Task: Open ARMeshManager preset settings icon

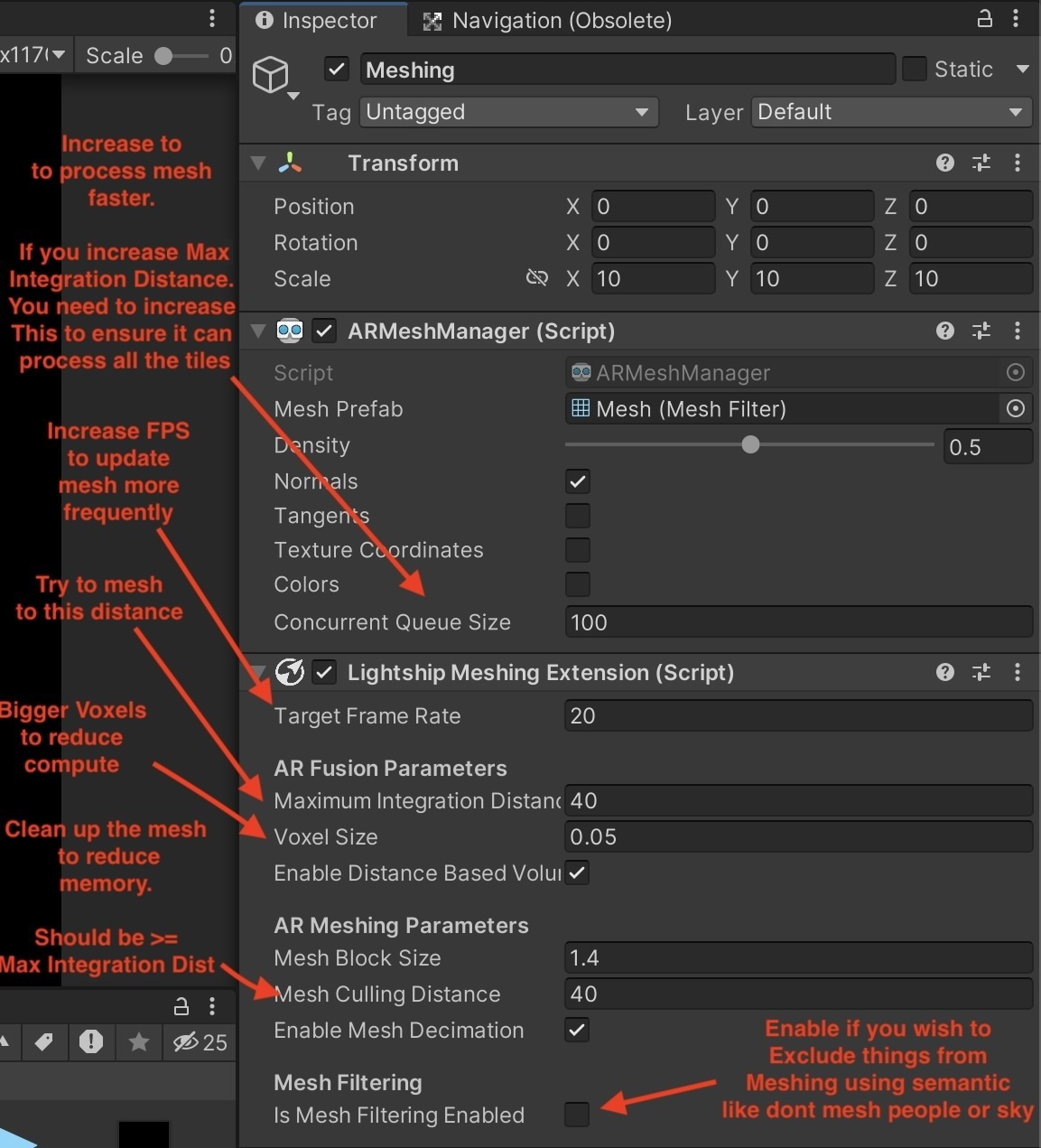Action: coord(981,331)
